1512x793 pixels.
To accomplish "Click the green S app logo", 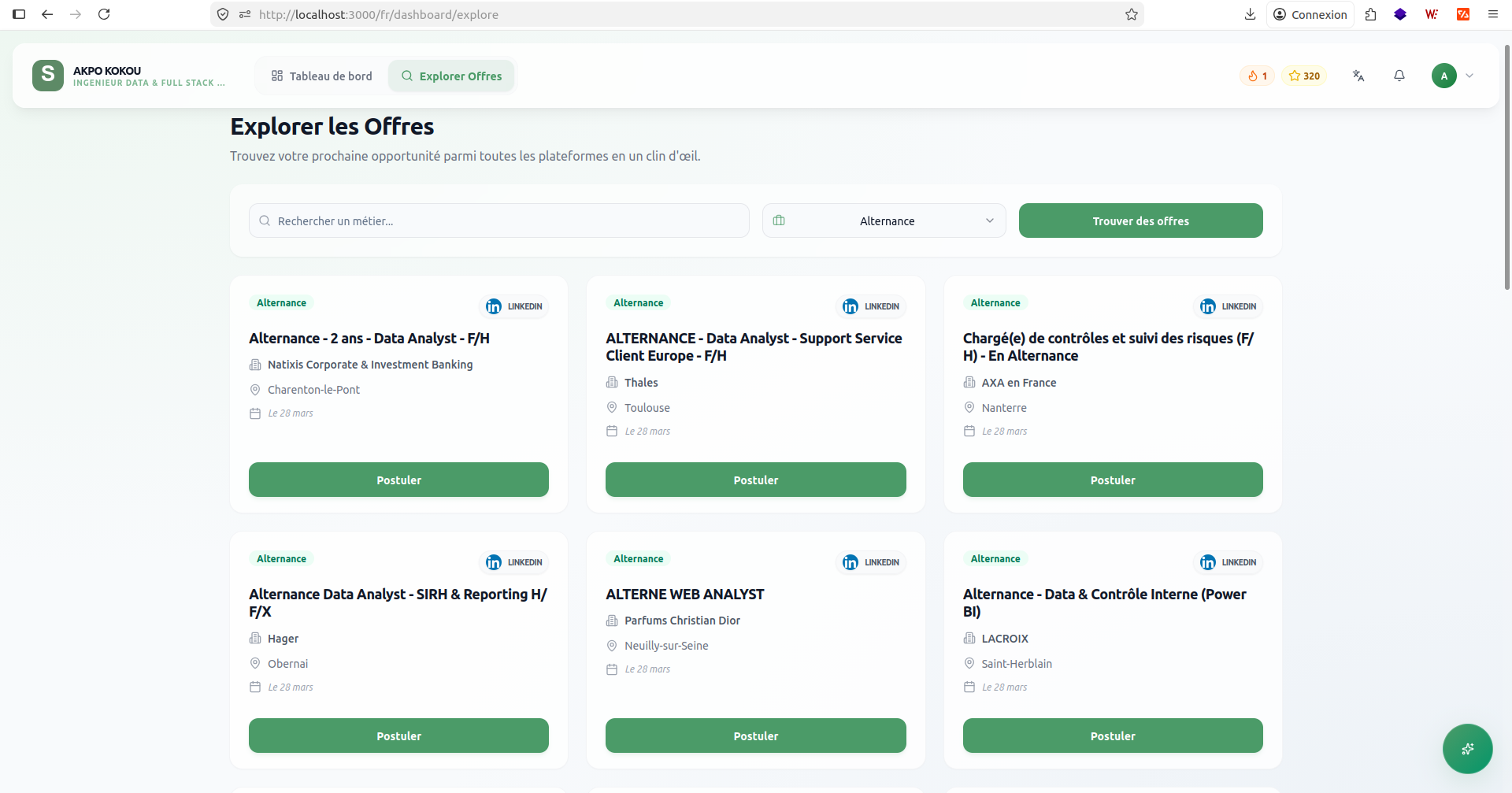I will (x=48, y=76).
